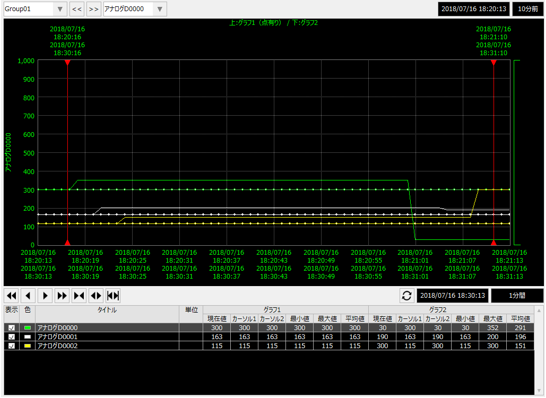Image resolution: width=546 pixels, height=398 pixels.
Task: Click the グラフ1 group header
Action: point(286,310)
